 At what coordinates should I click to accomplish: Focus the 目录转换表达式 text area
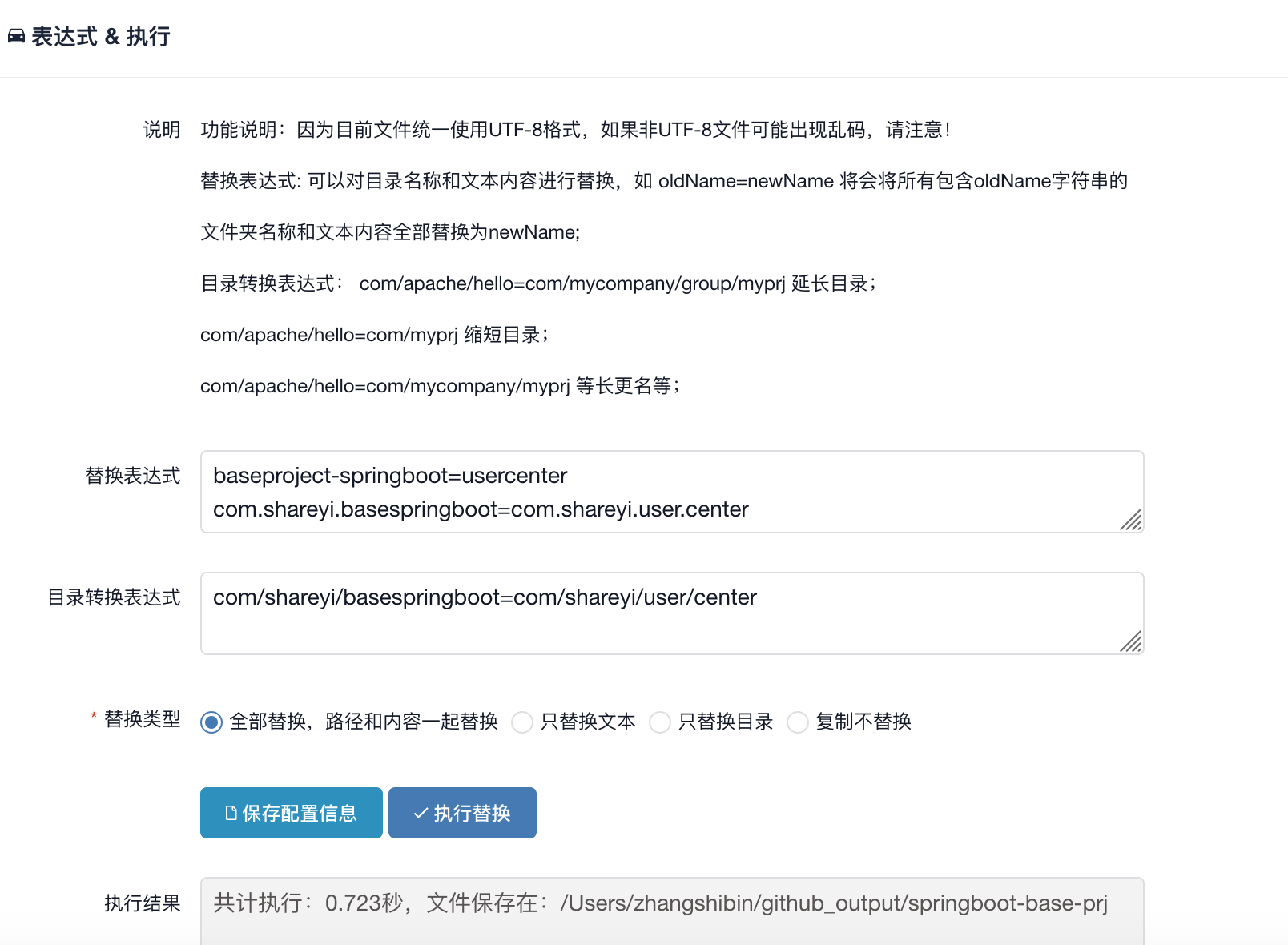point(672,613)
